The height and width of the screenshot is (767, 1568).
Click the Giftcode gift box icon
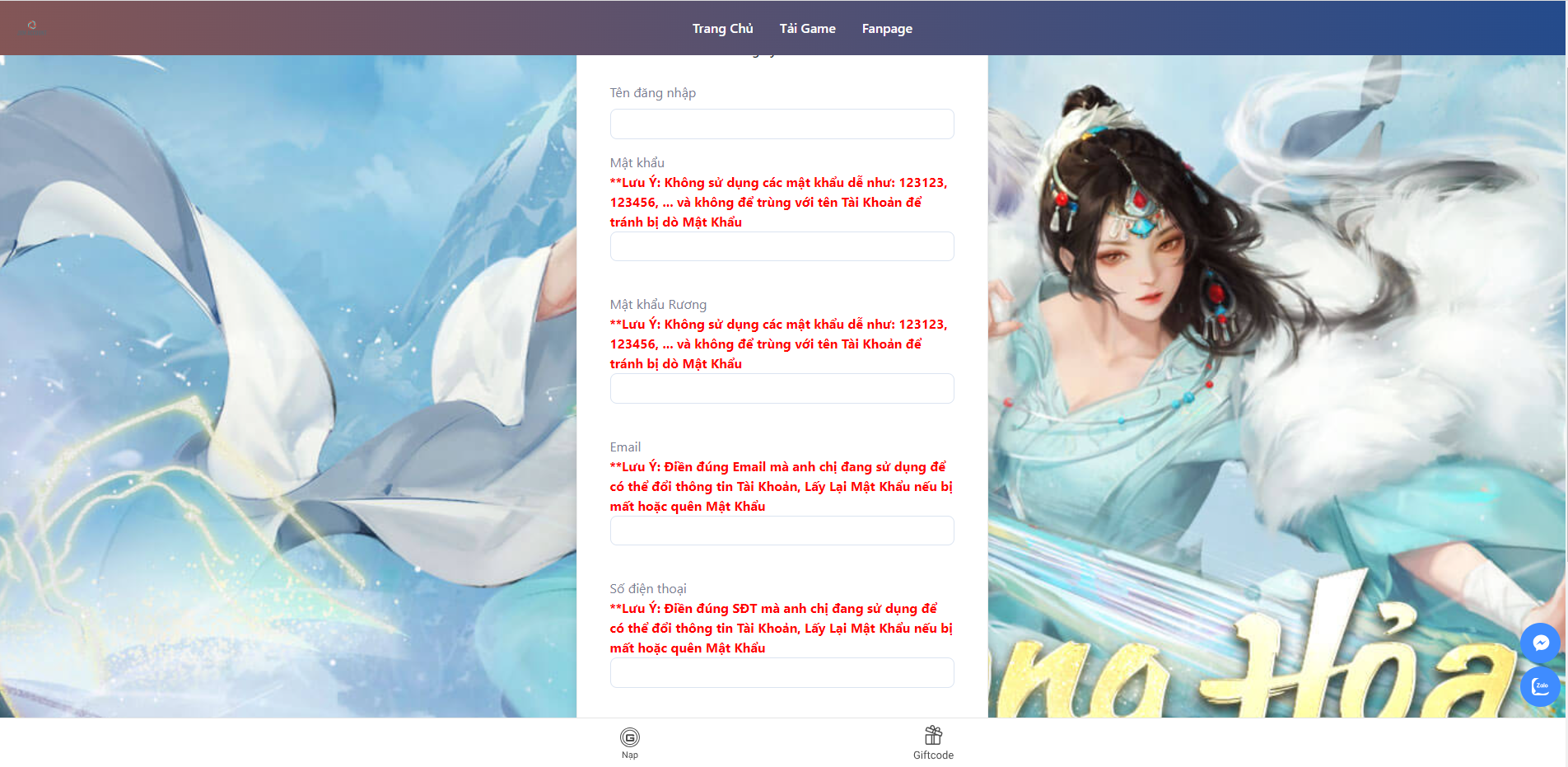tap(933, 735)
